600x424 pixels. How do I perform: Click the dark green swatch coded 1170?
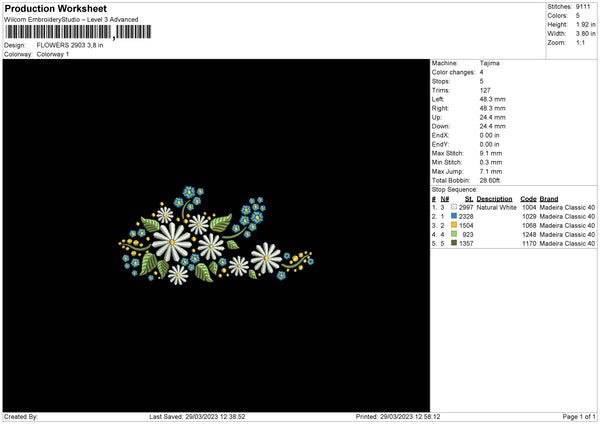pos(454,243)
